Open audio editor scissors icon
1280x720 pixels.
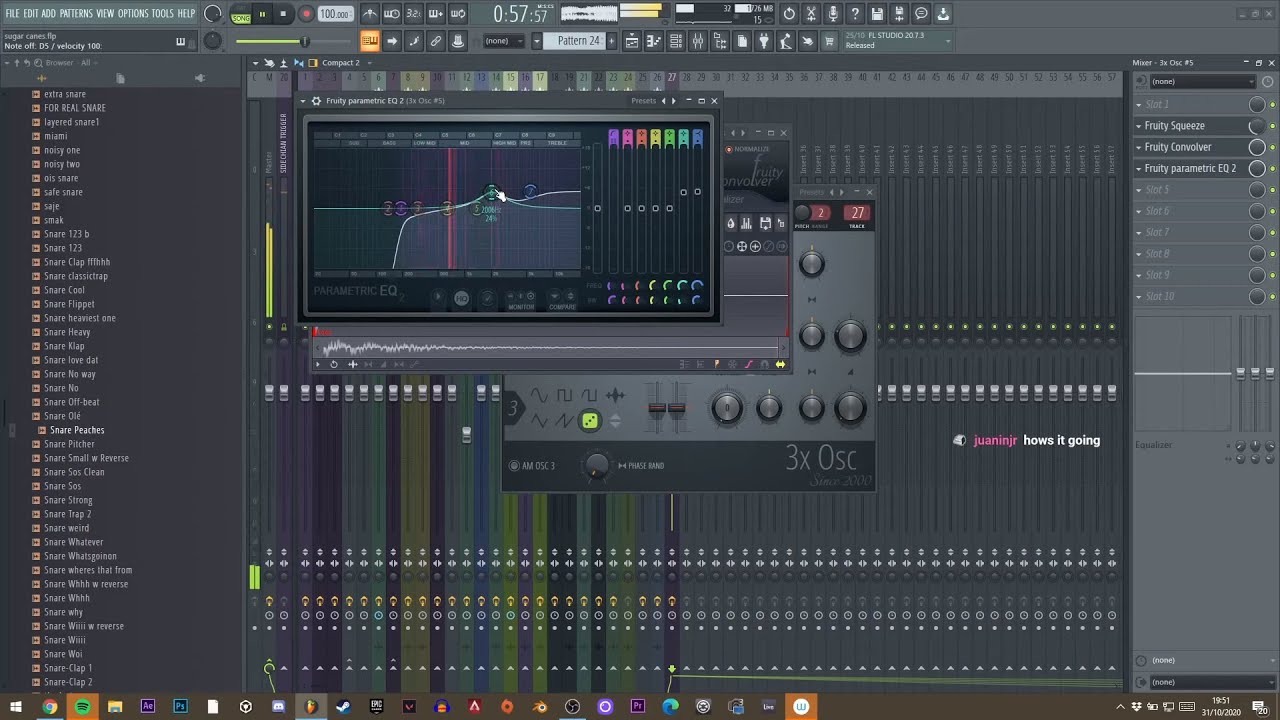(811, 14)
